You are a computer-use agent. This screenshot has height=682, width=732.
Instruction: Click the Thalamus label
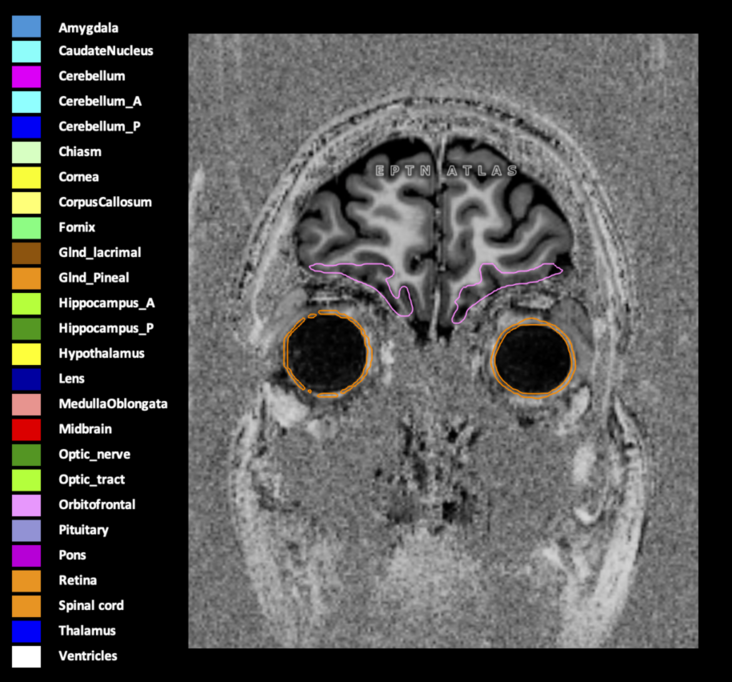pyautogui.click(x=87, y=631)
